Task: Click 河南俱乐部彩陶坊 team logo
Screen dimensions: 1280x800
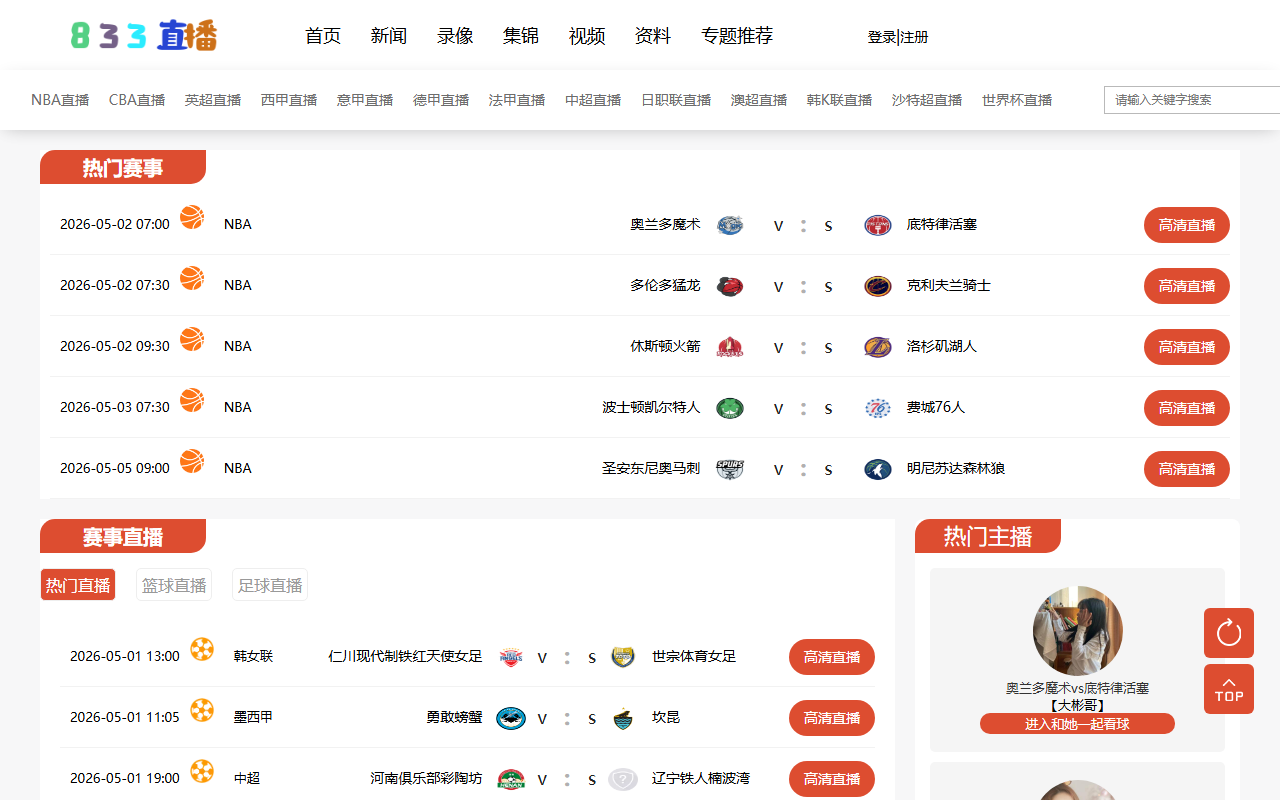Action: [511, 779]
